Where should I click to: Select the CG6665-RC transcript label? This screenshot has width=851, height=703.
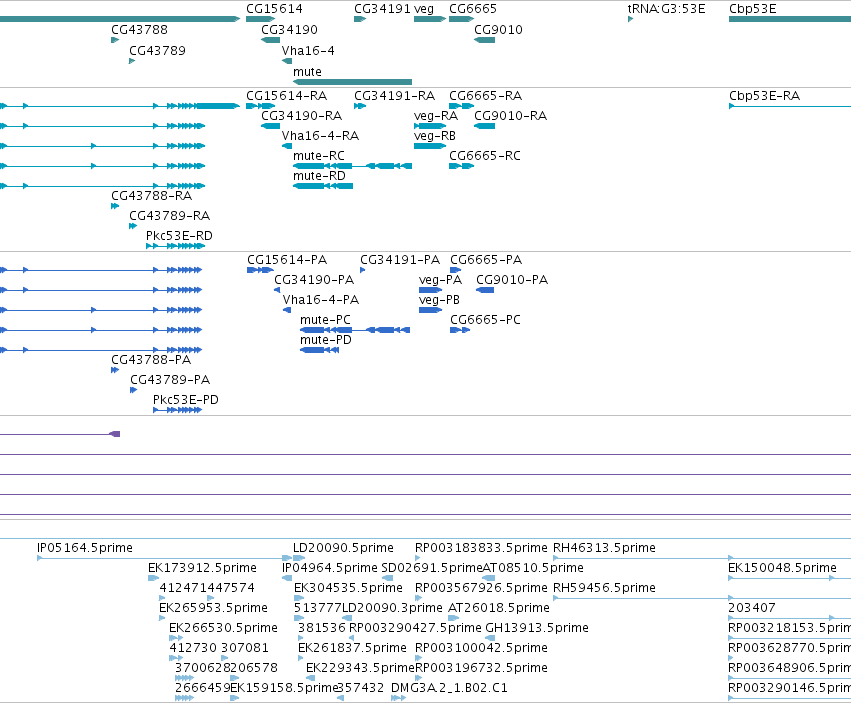tap(485, 156)
